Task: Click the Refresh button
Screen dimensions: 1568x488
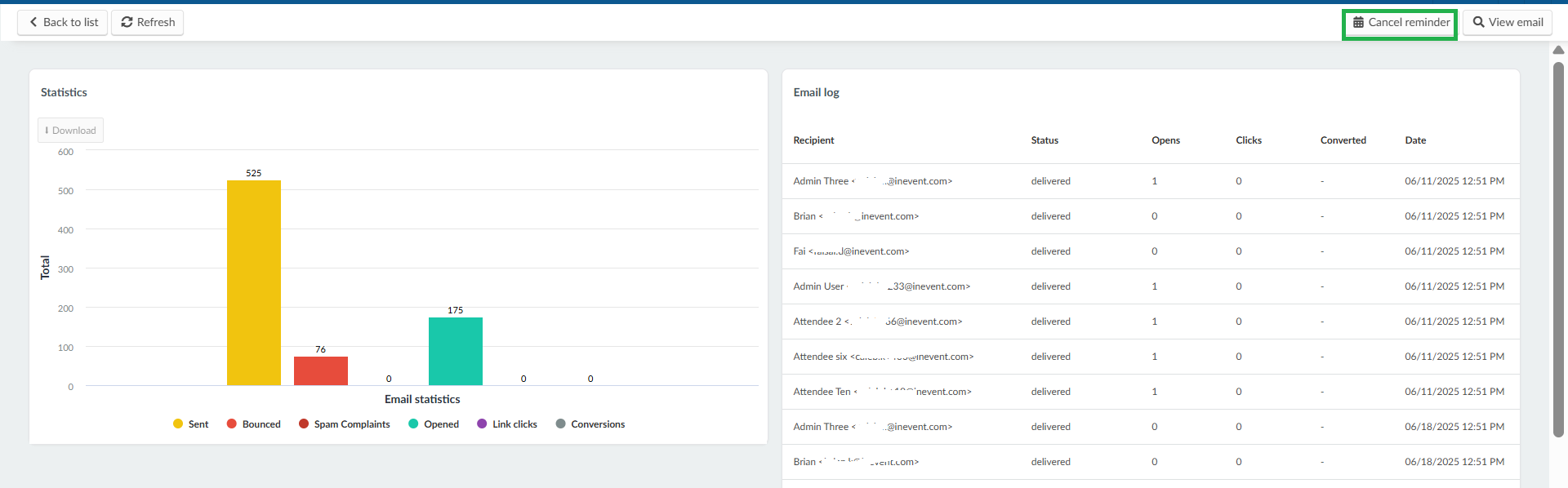Action: click(x=148, y=22)
